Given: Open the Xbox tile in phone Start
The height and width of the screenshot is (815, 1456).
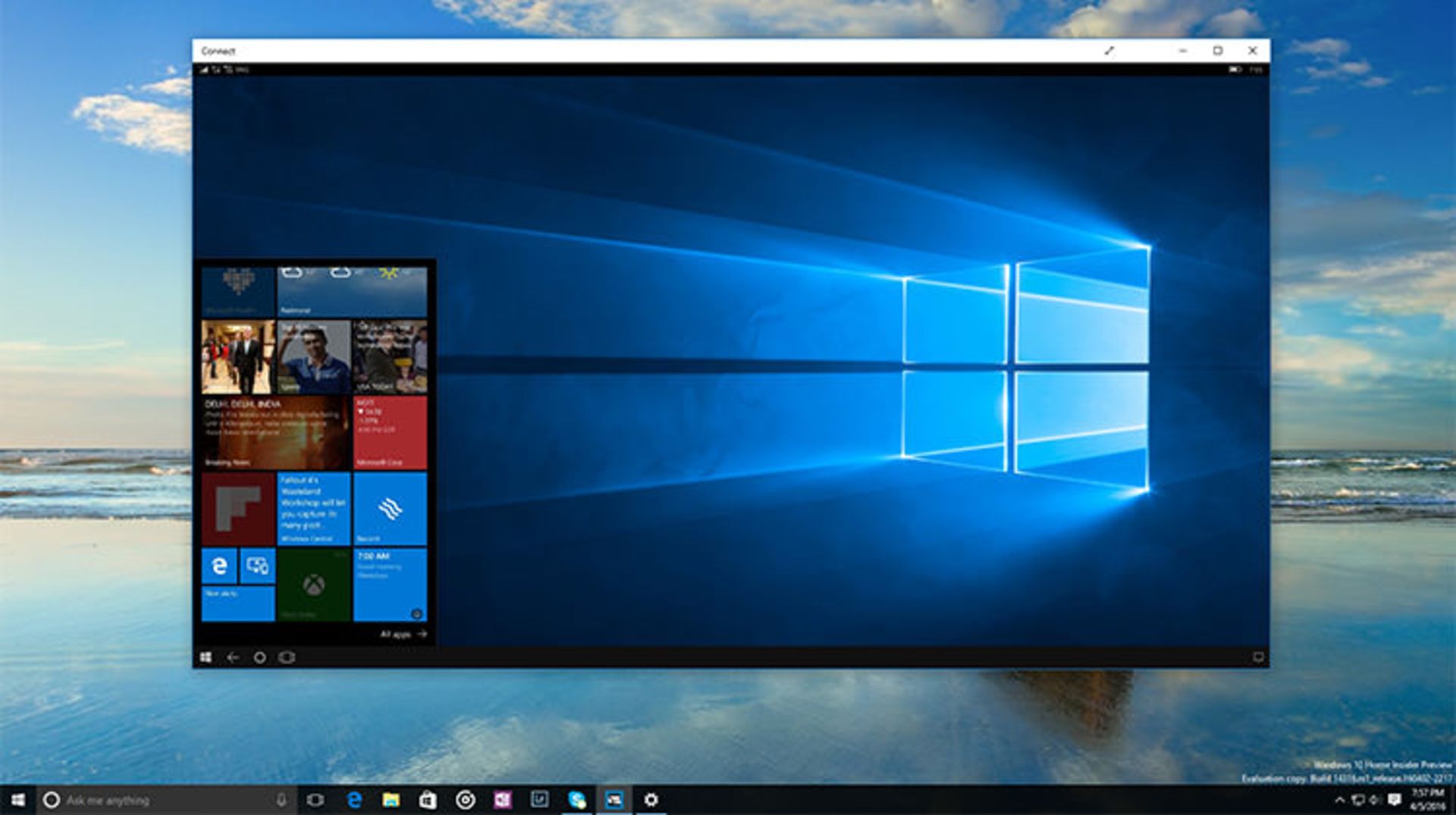Looking at the screenshot, I should pyautogui.click(x=314, y=585).
